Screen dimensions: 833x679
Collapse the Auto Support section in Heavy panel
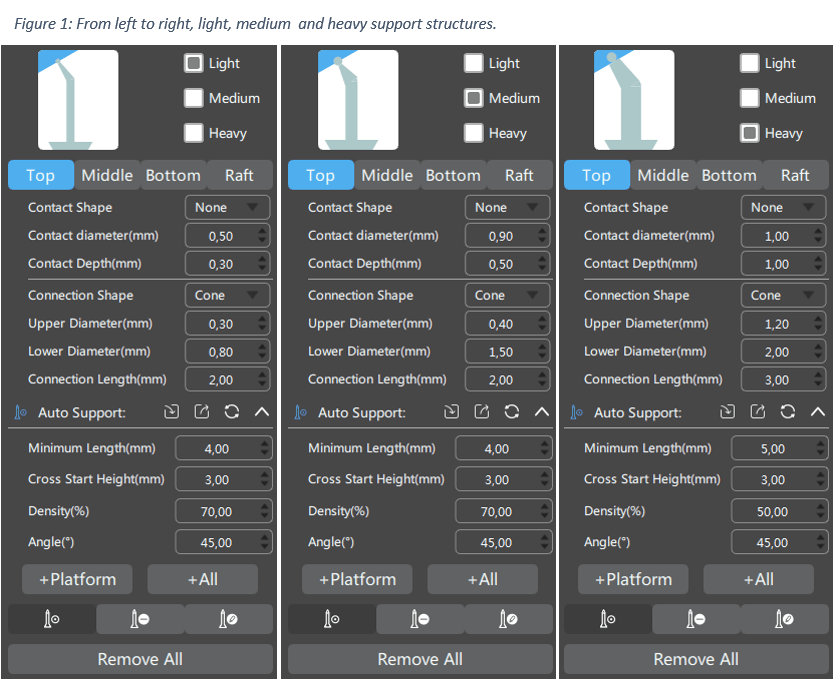817,412
